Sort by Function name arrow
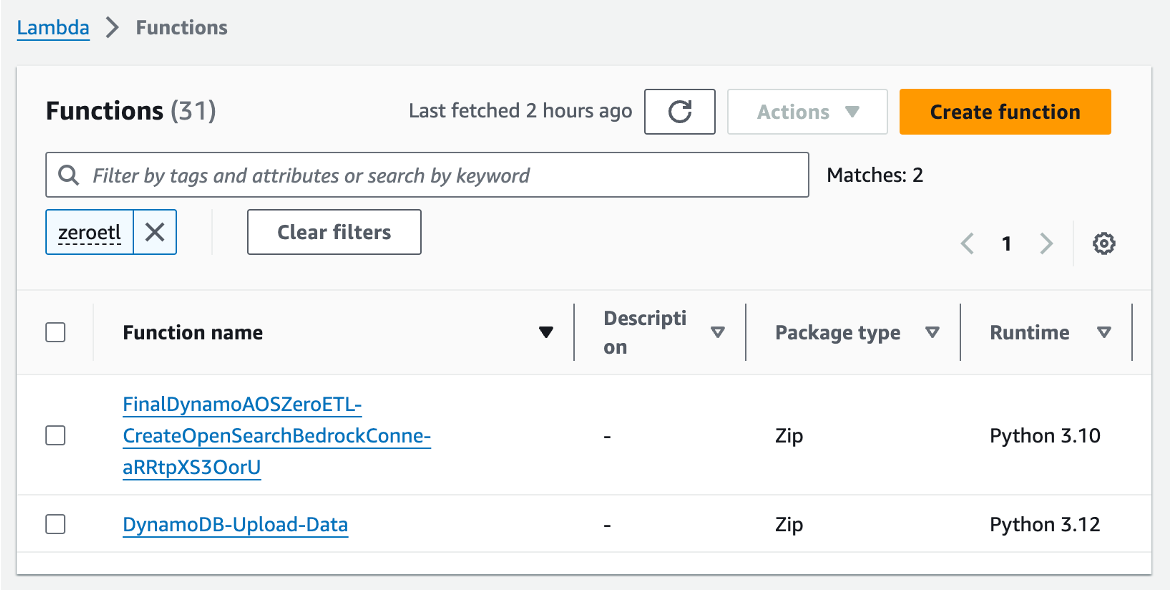This screenshot has height=590, width=1170. 546,333
